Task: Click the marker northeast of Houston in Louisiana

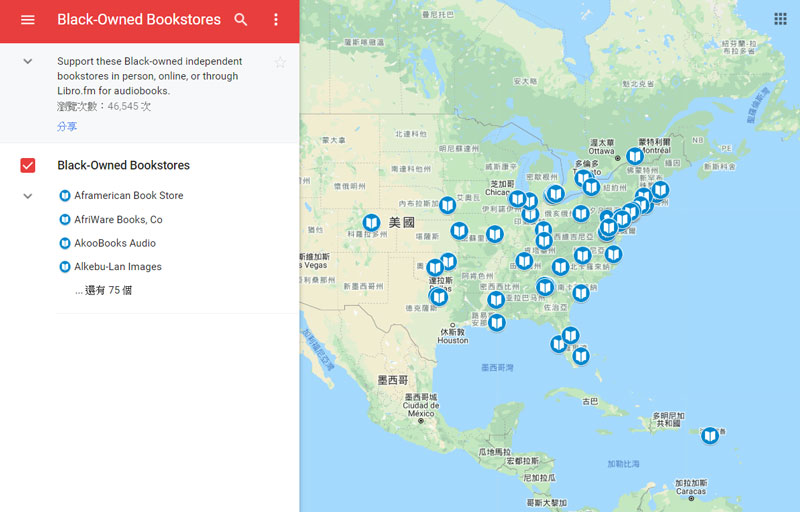Action: (x=497, y=322)
